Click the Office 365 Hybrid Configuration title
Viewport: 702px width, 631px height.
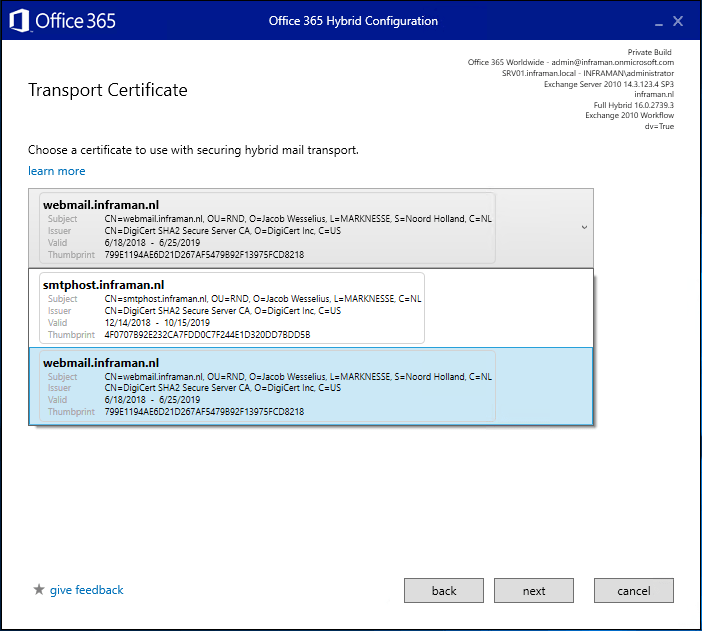353,21
